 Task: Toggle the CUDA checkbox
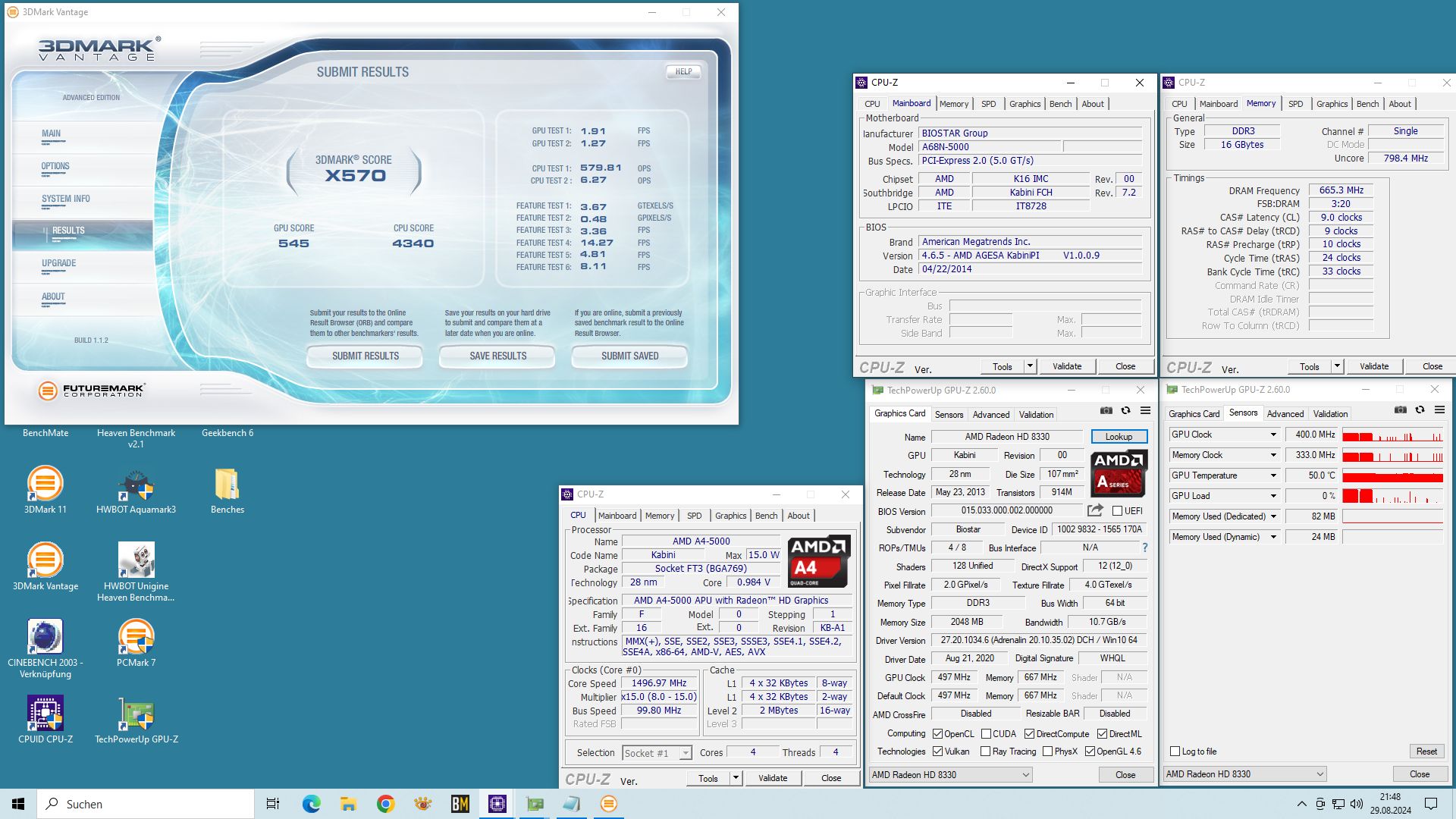tap(986, 734)
